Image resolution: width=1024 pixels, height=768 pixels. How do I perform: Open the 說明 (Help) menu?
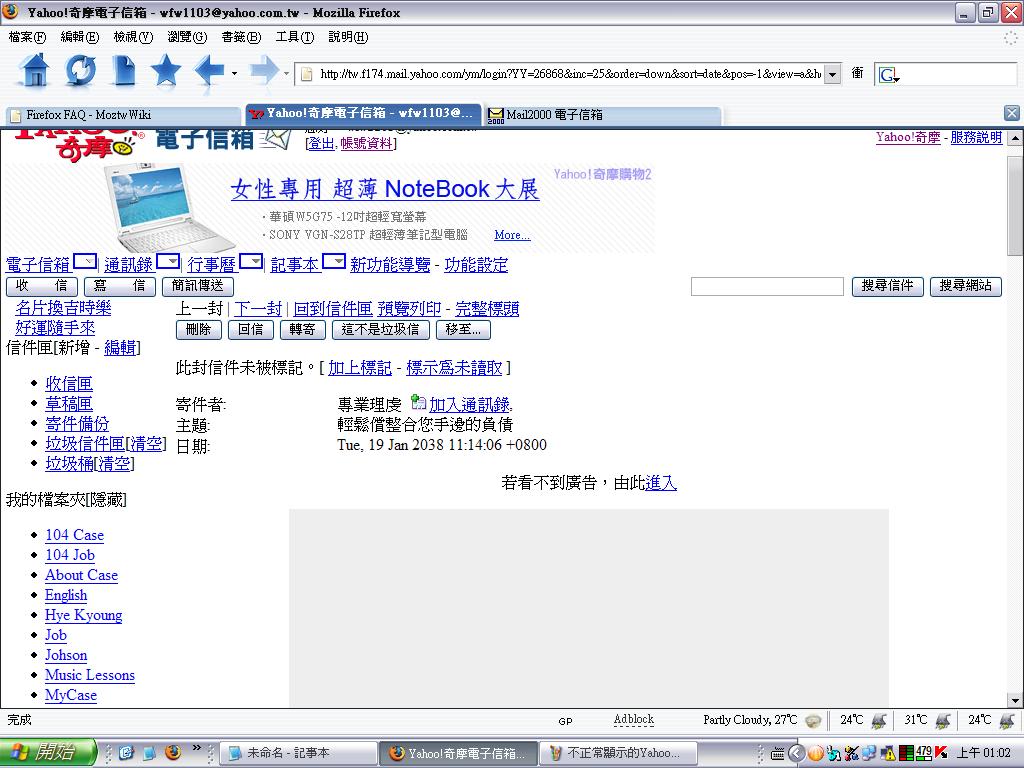348,37
